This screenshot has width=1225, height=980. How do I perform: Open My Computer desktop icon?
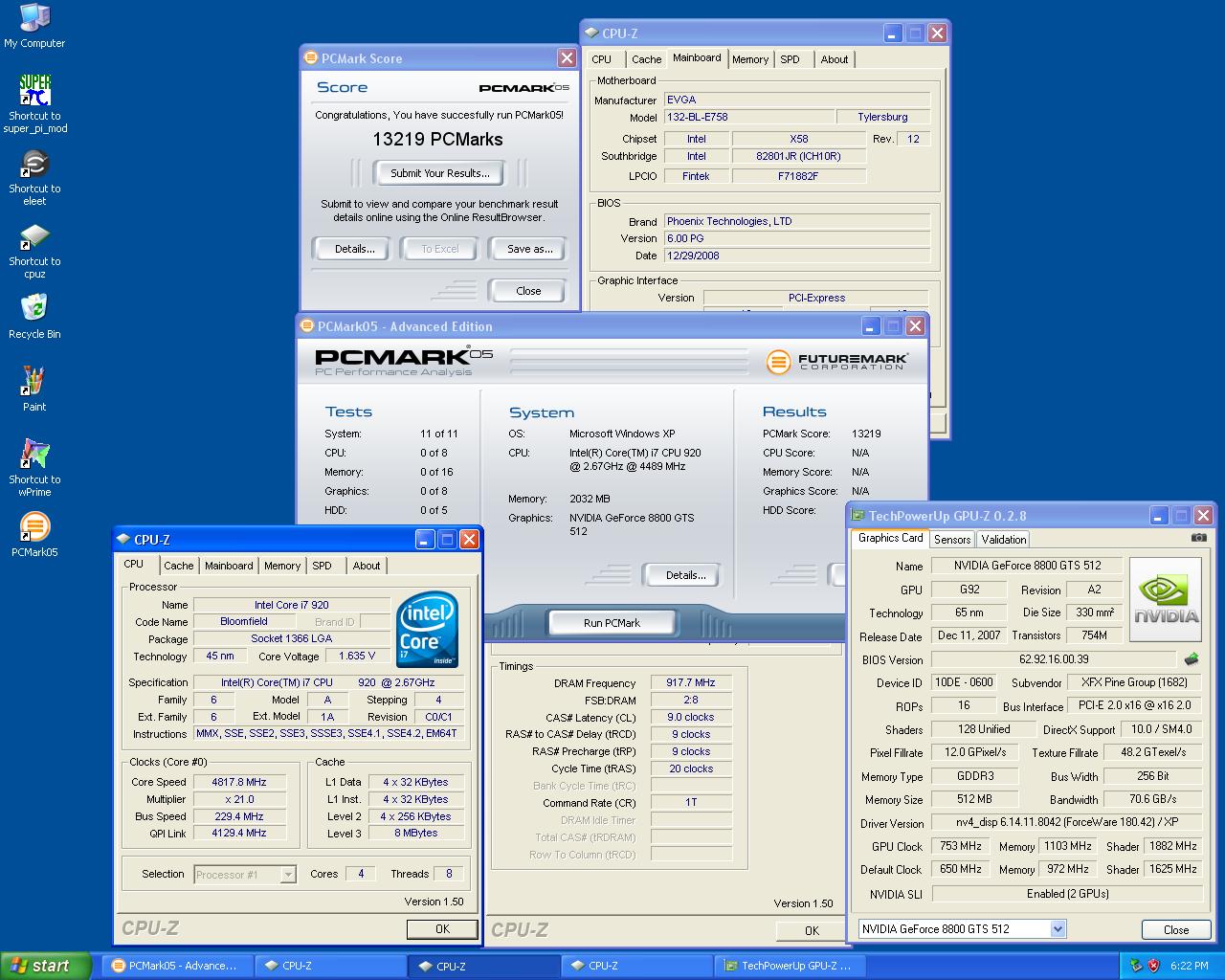click(x=34, y=26)
